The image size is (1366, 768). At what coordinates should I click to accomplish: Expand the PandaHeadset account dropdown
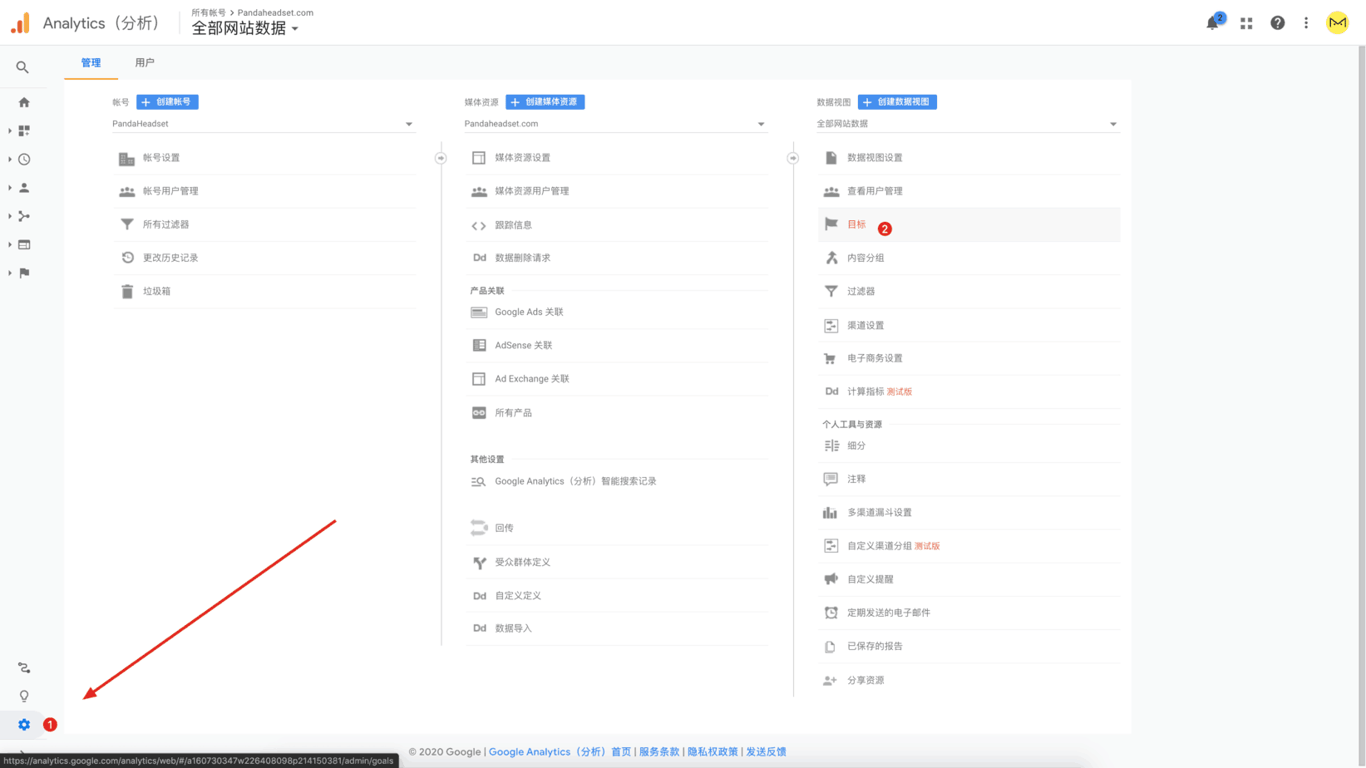pos(262,124)
